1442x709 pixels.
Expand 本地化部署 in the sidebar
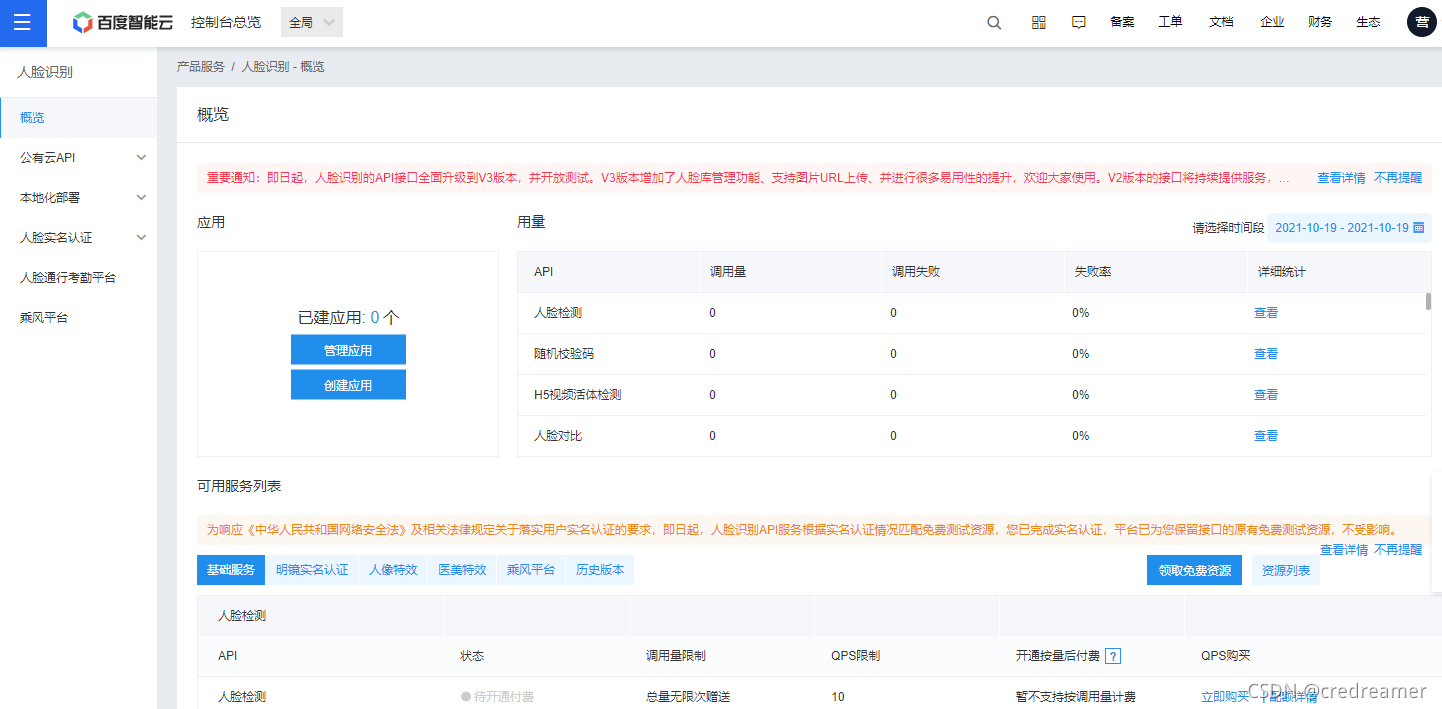pyautogui.click(x=78, y=197)
